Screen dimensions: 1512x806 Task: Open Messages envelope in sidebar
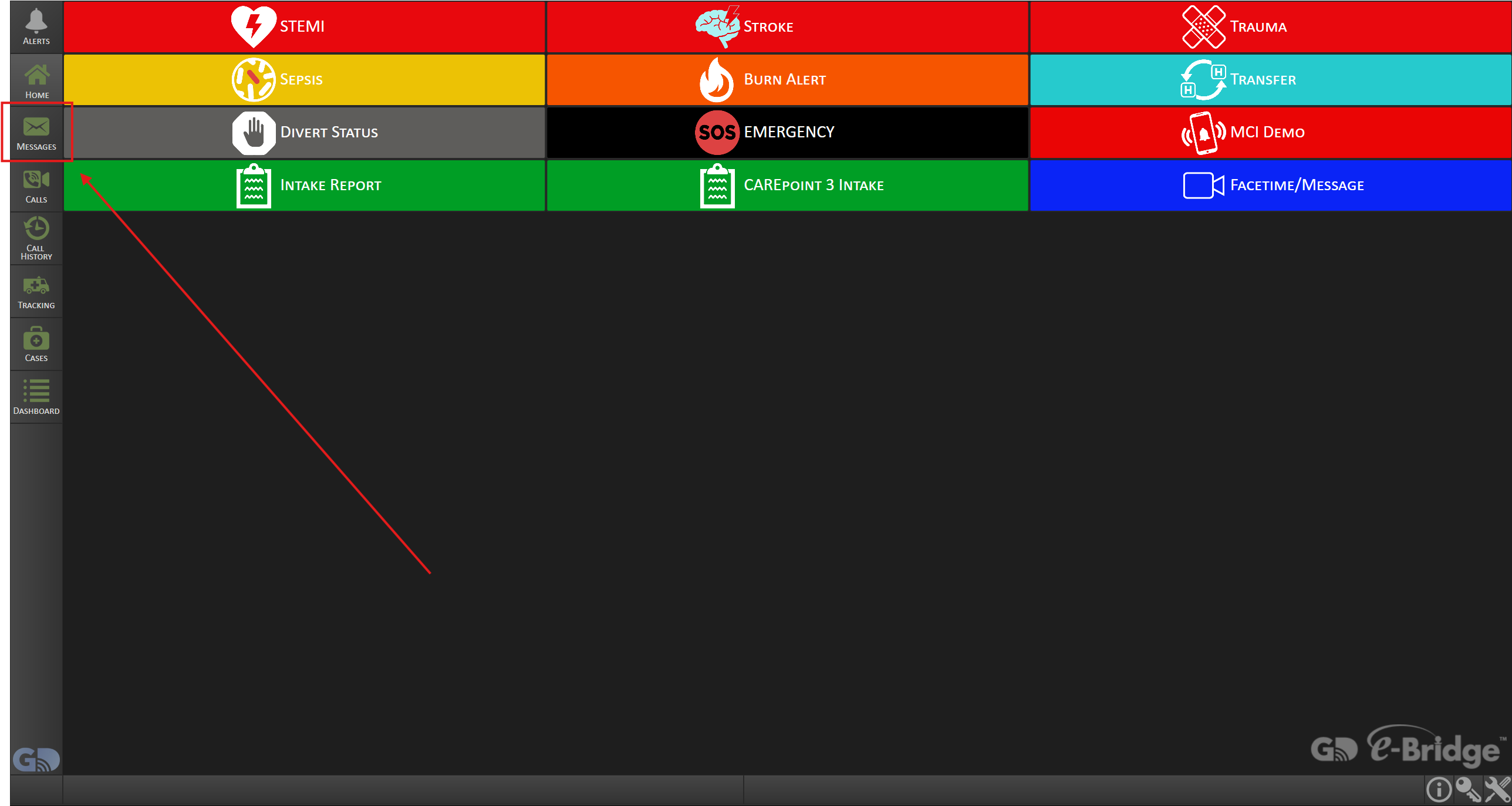36,133
